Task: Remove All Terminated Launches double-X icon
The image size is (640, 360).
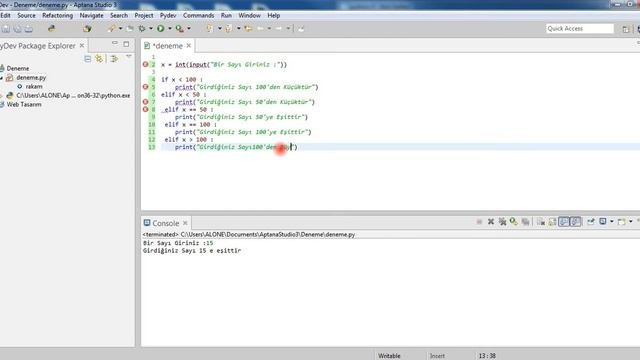Action: pyautogui.click(x=502, y=222)
